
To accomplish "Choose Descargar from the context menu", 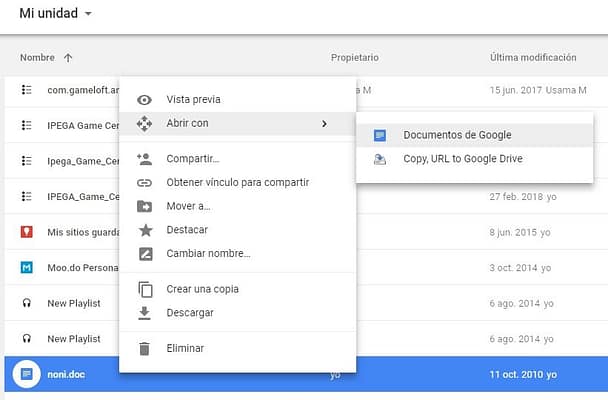I will (x=237, y=313).
